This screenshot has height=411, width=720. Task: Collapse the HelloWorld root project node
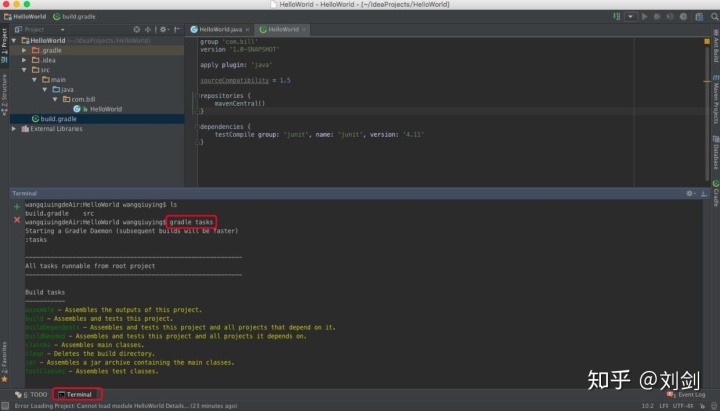[x=14, y=40]
